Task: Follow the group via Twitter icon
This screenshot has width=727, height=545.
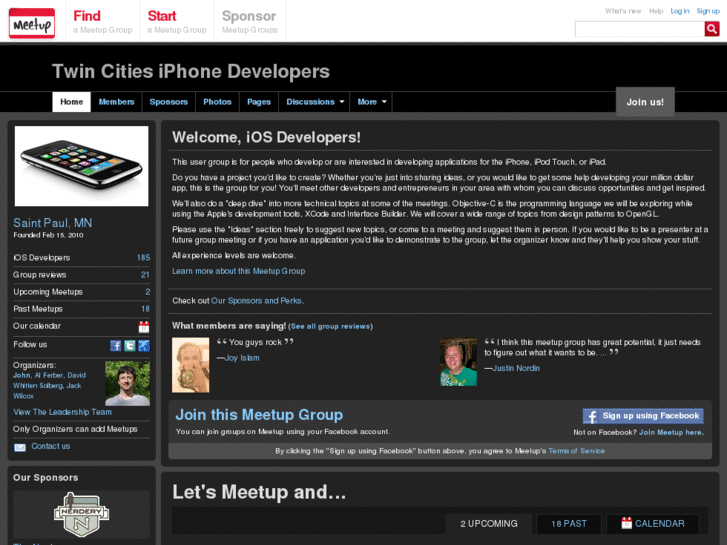Action: [x=130, y=345]
